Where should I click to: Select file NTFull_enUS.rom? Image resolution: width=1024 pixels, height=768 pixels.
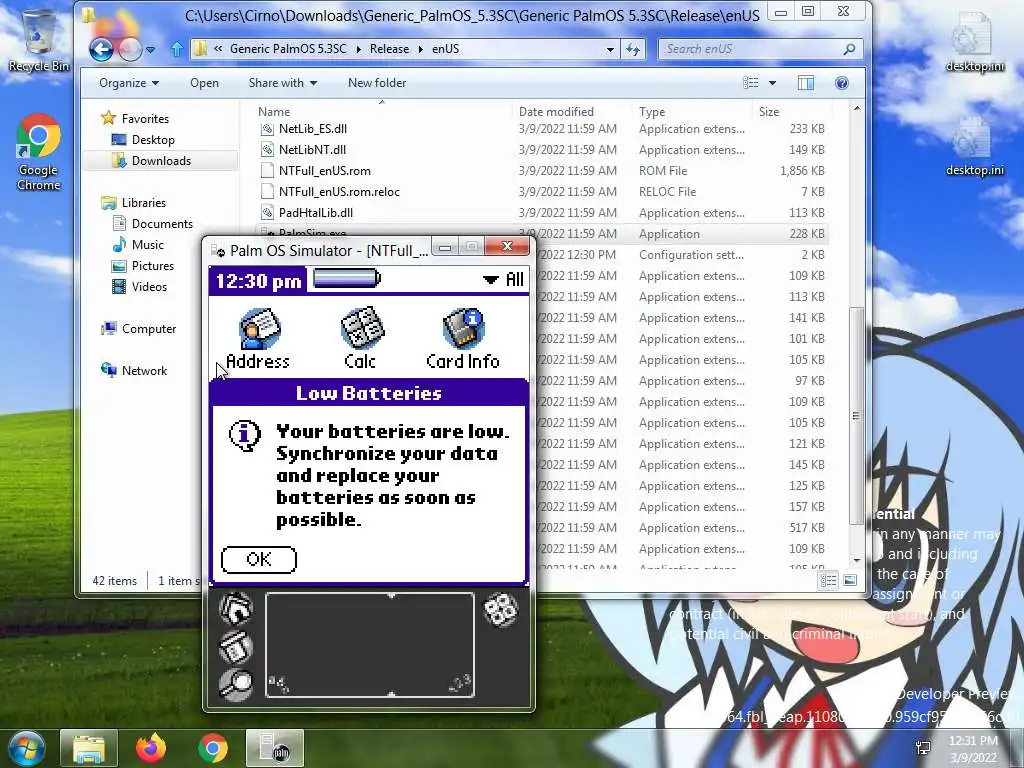[x=325, y=170]
